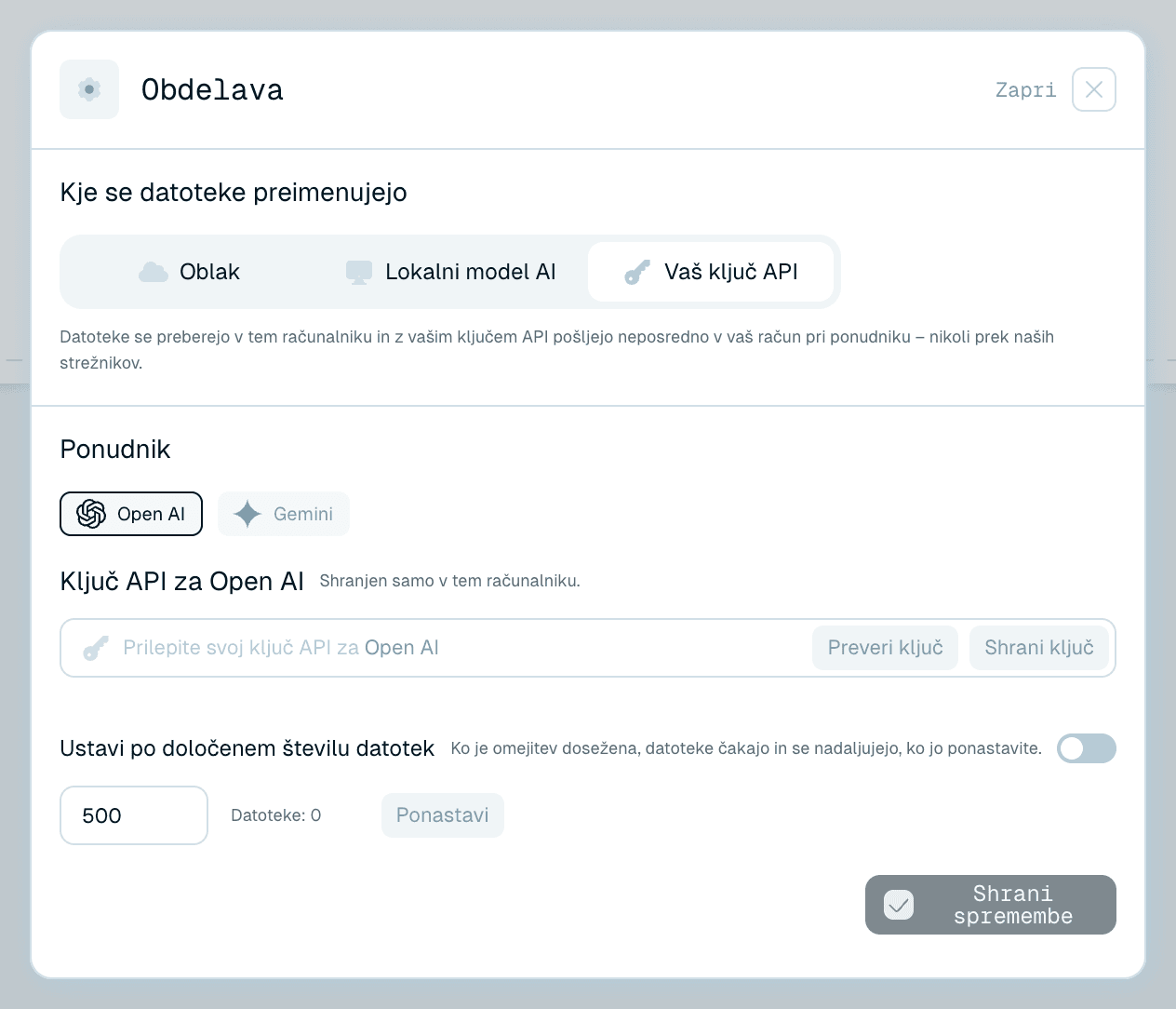The width and height of the screenshot is (1176, 1009).
Task: Click the OpenAI logo icon
Action: click(91, 514)
